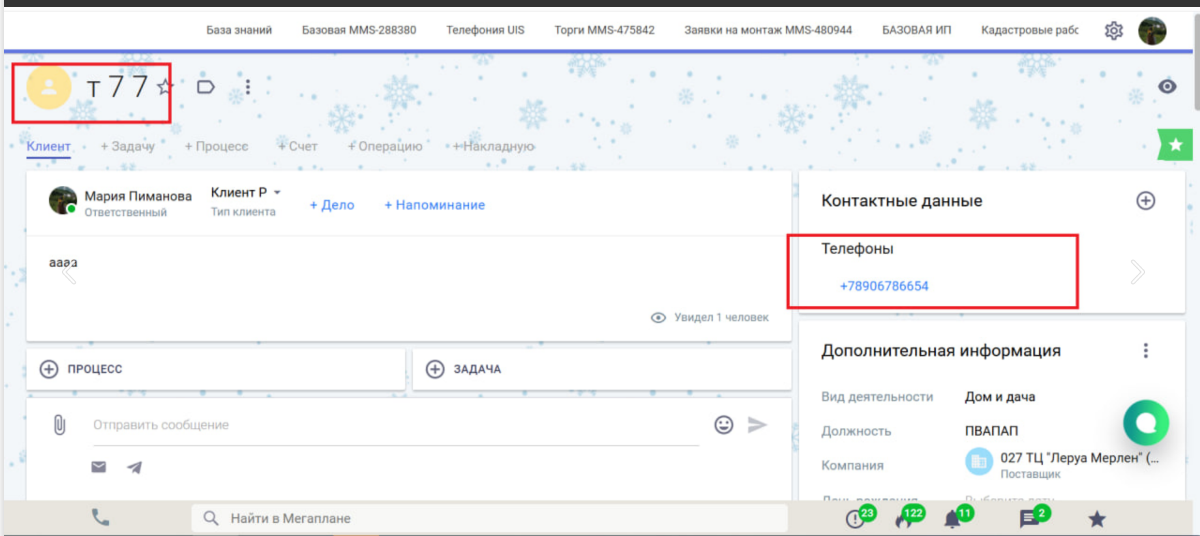Viewport: 1200px width, 536px height.
Task: Open the Дополнительная информация three-dot menu
Action: click(x=1146, y=351)
